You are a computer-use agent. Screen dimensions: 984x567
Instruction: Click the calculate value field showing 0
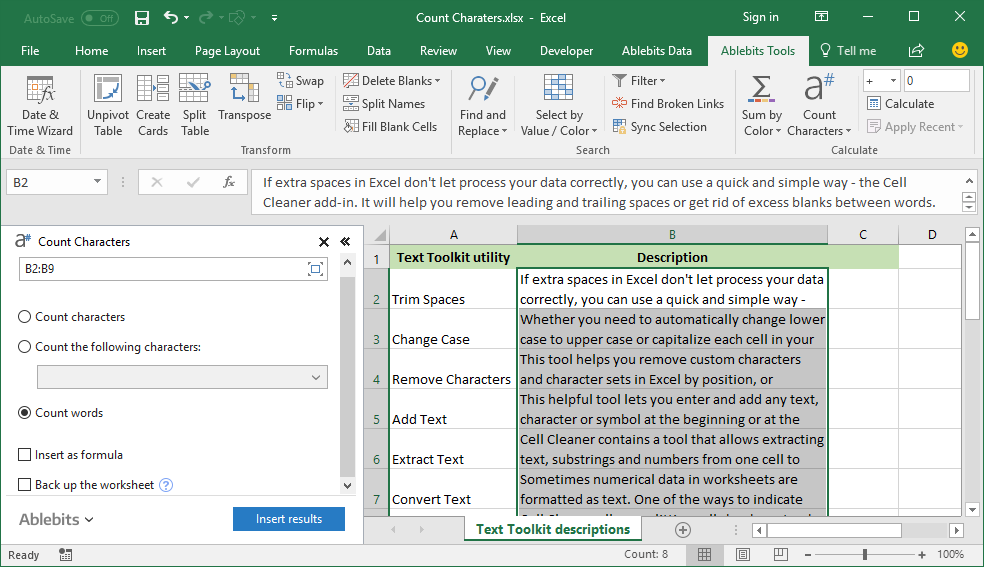(x=936, y=81)
